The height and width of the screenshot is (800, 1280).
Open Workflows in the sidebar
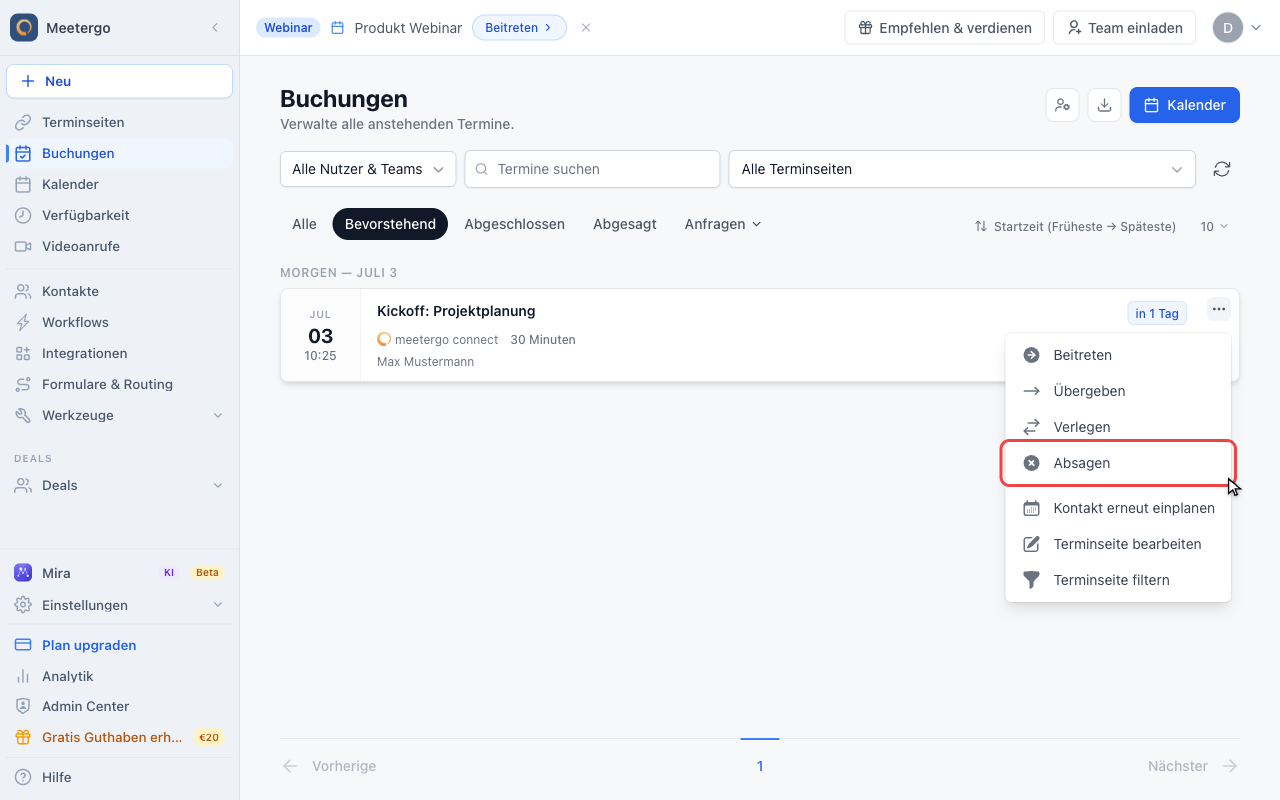[119, 322]
